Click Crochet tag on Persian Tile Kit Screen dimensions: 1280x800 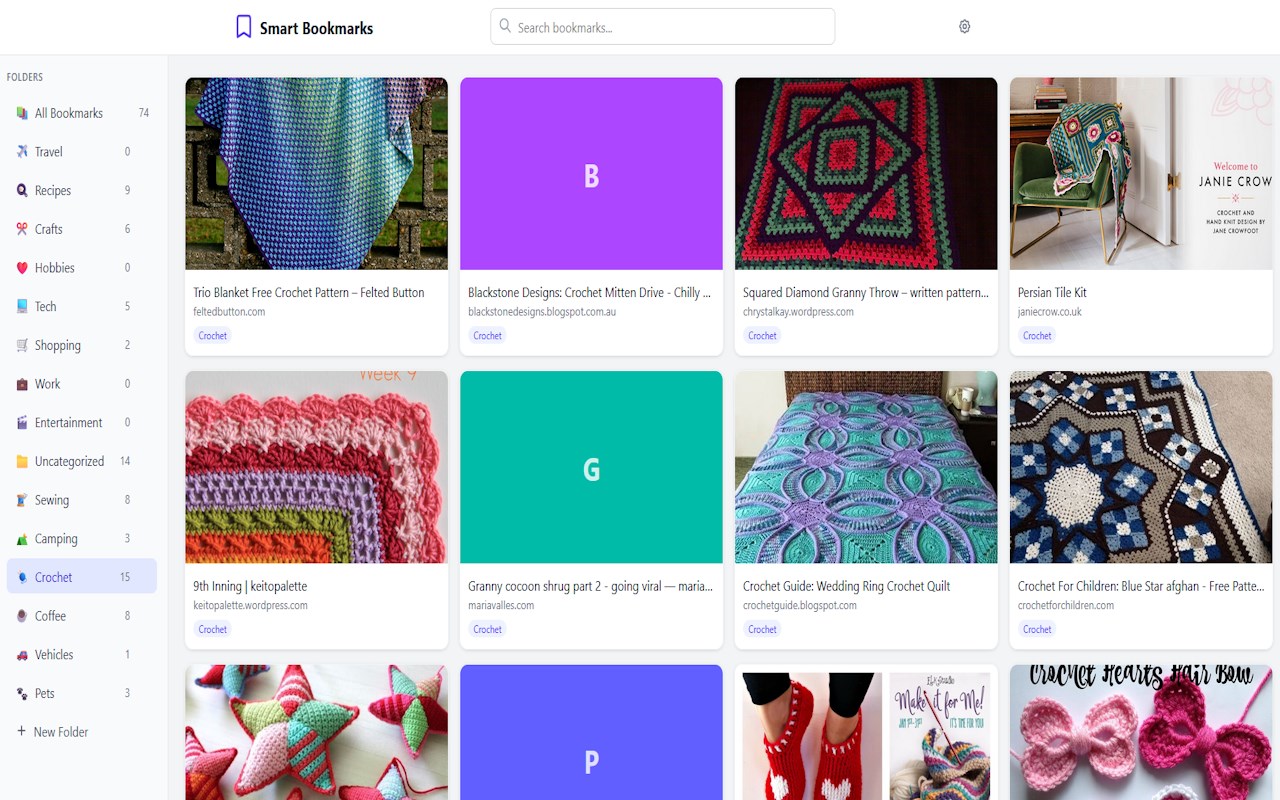1037,336
